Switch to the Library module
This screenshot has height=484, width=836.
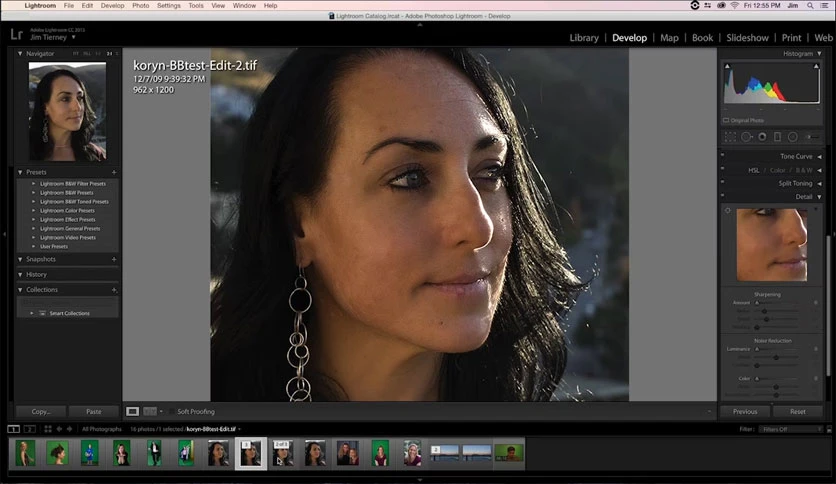click(584, 38)
